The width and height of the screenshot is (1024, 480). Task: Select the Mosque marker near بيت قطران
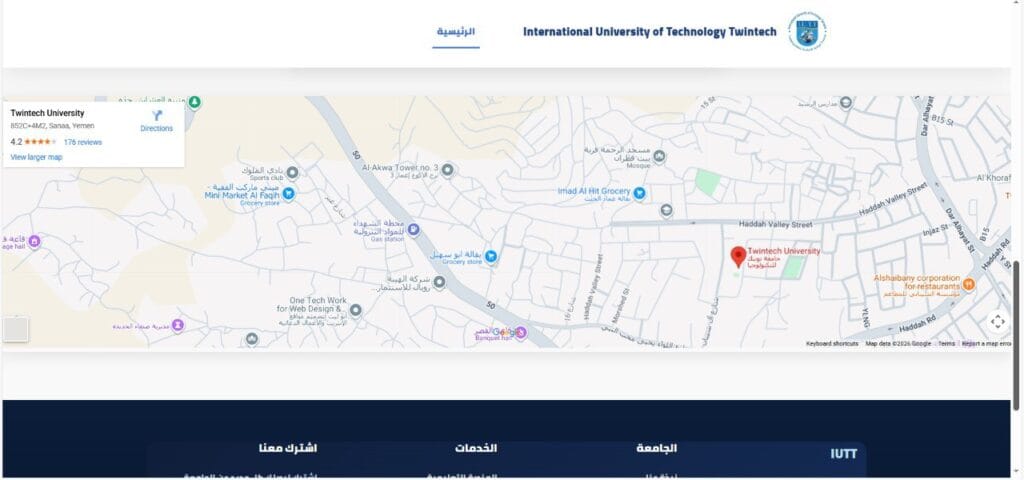pos(660,156)
